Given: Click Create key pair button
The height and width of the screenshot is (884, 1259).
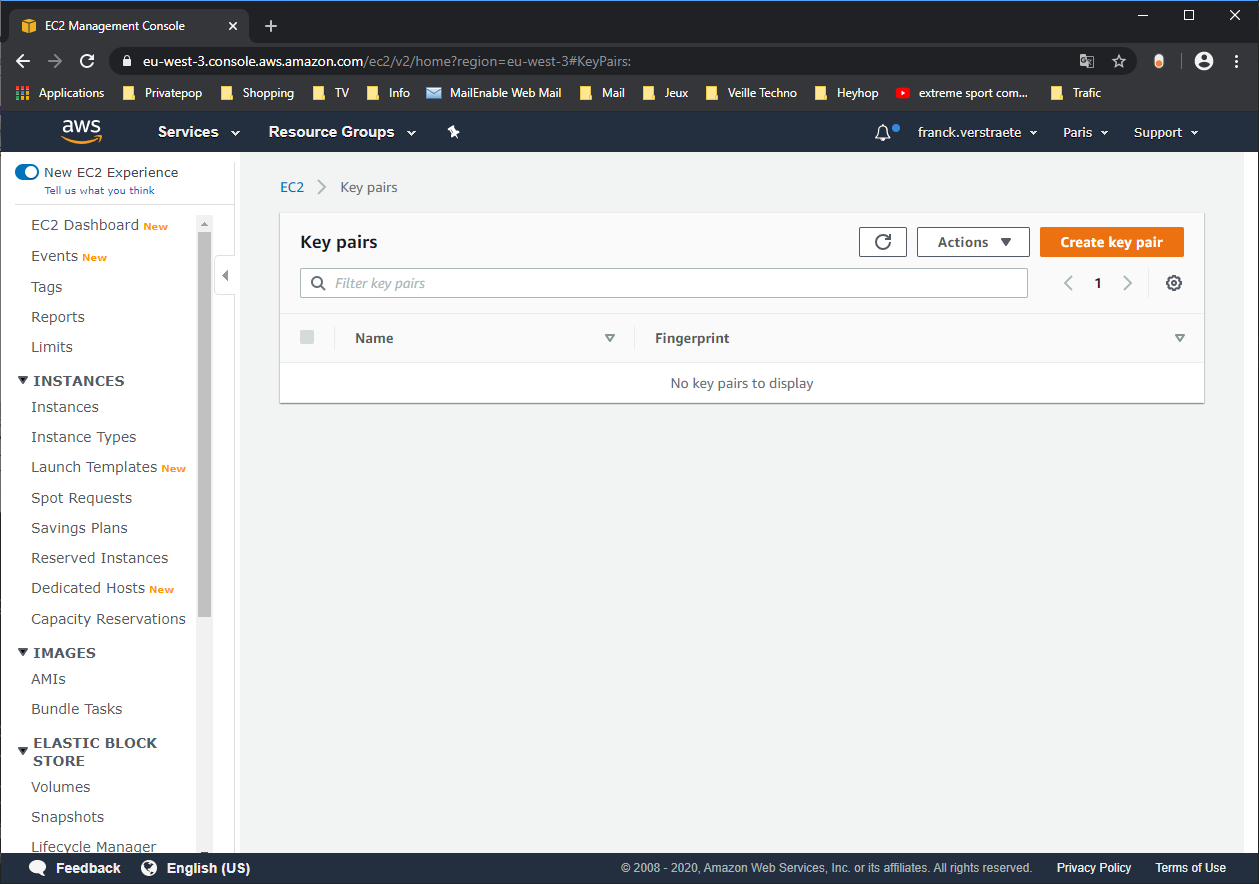Looking at the screenshot, I should tap(1112, 242).
